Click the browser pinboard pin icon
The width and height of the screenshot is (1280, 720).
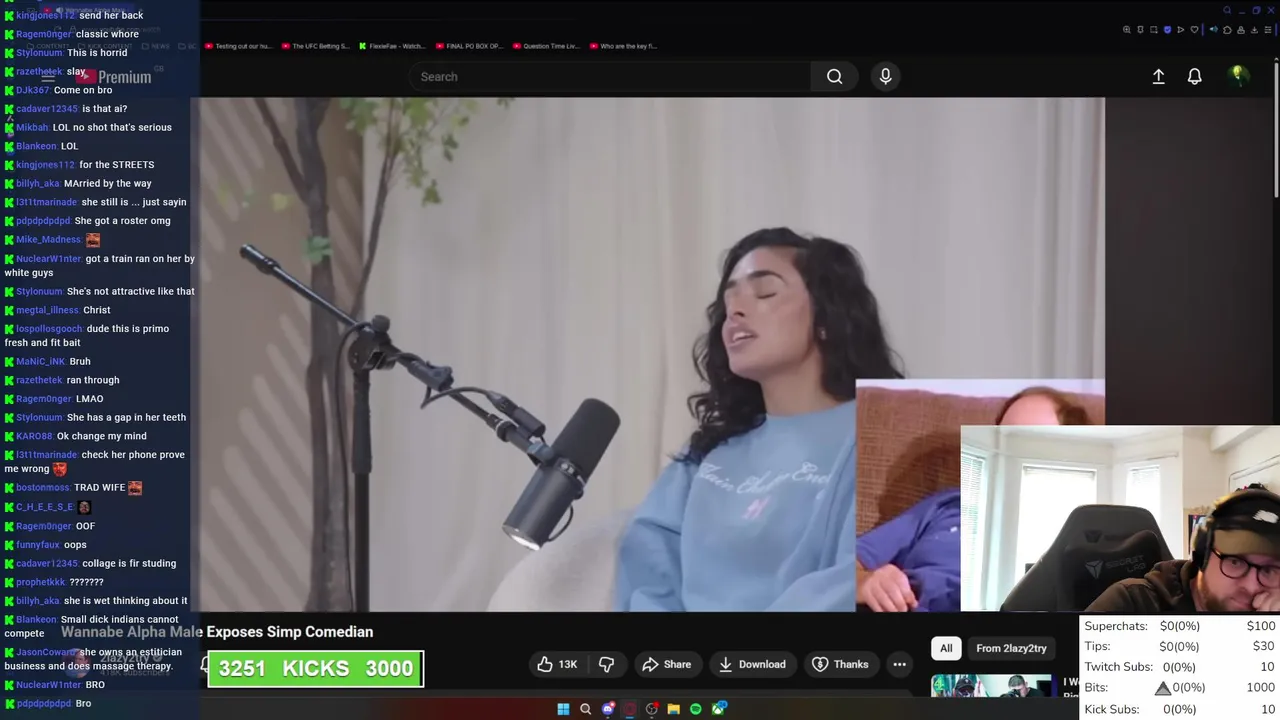coord(1140,30)
